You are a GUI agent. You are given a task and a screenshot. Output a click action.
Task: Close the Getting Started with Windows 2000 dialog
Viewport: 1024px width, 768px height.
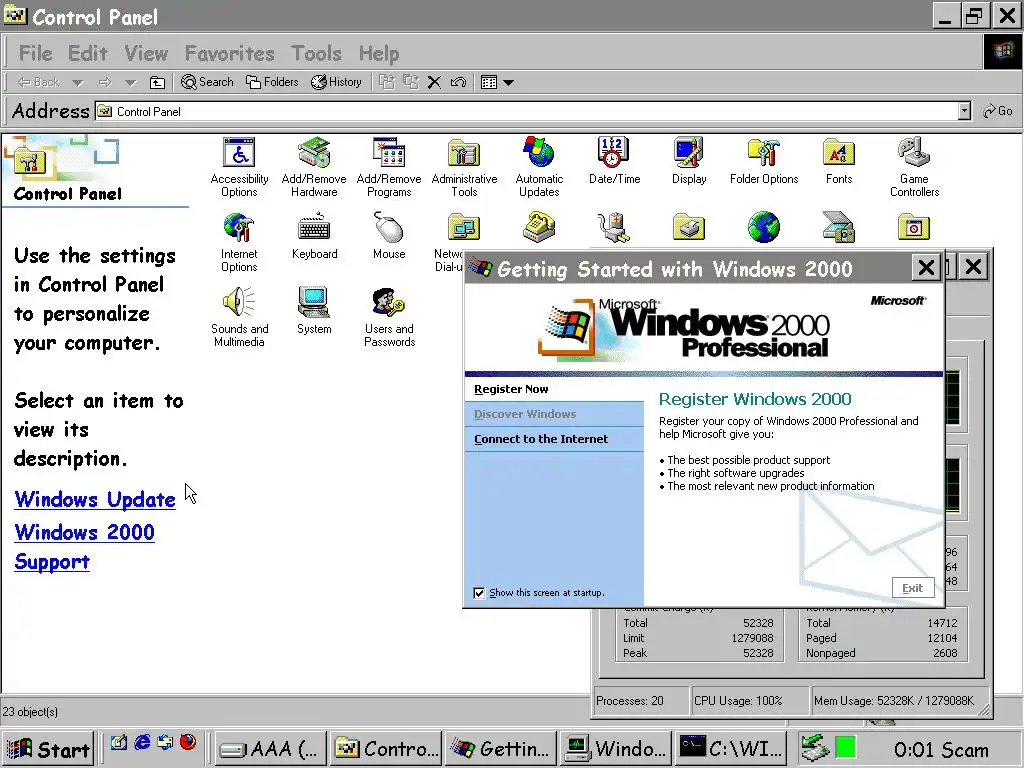tap(926, 268)
